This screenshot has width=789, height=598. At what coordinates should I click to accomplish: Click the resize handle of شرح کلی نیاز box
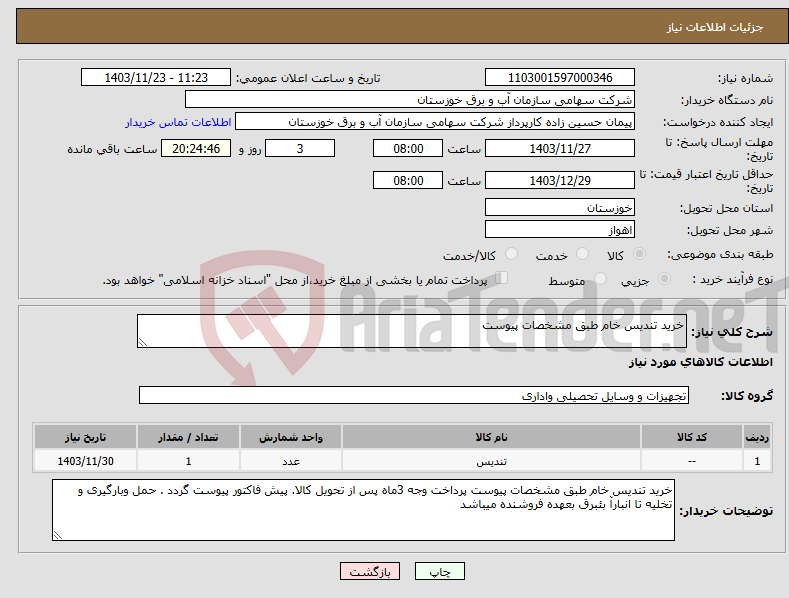coord(143,342)
